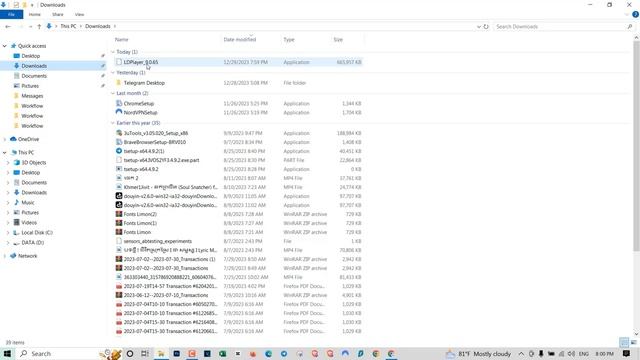
Task: Open 3D Objects under This PC
Action: [x=33, y=162]
